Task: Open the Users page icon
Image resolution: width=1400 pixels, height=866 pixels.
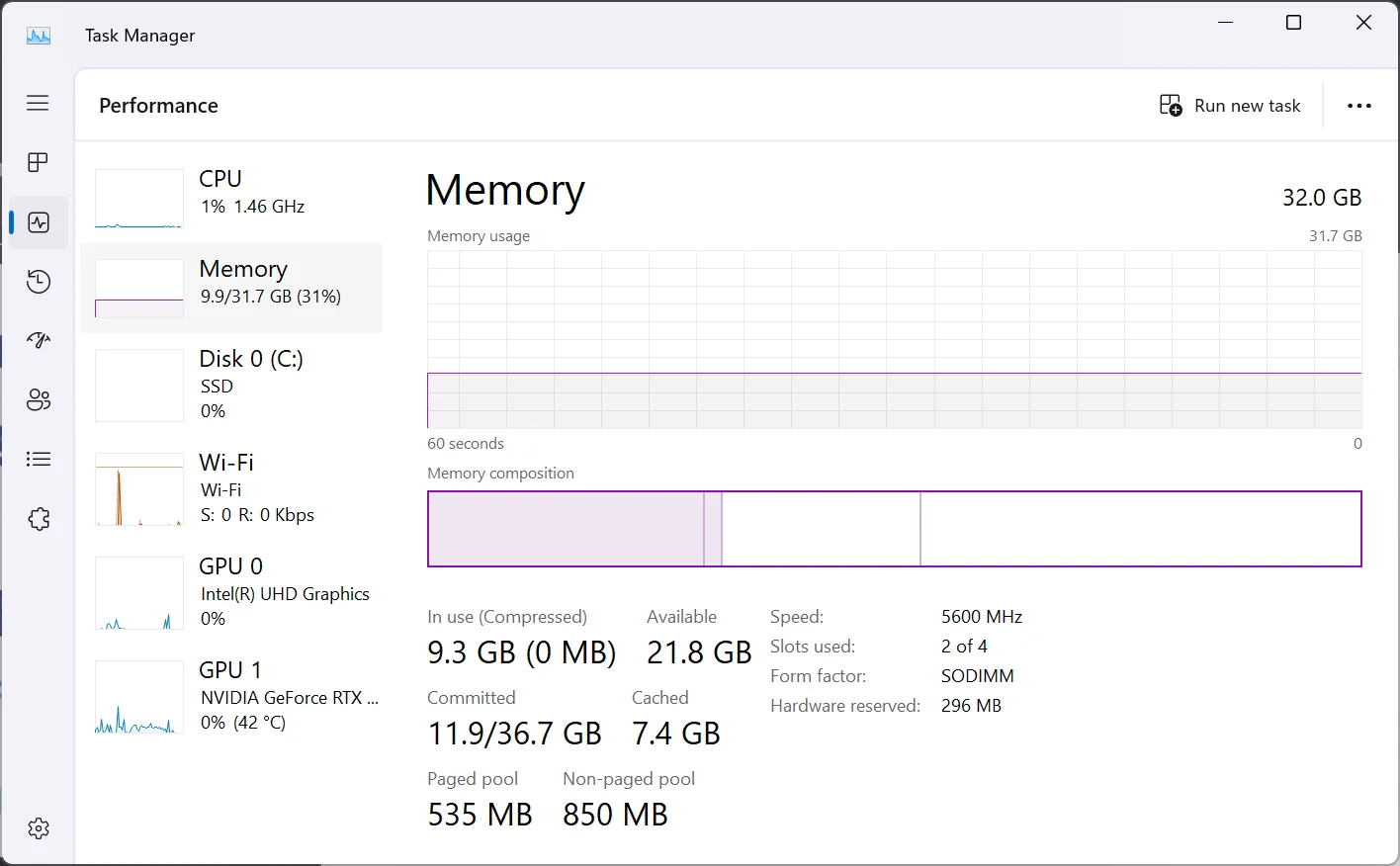Action: [39, 399]
